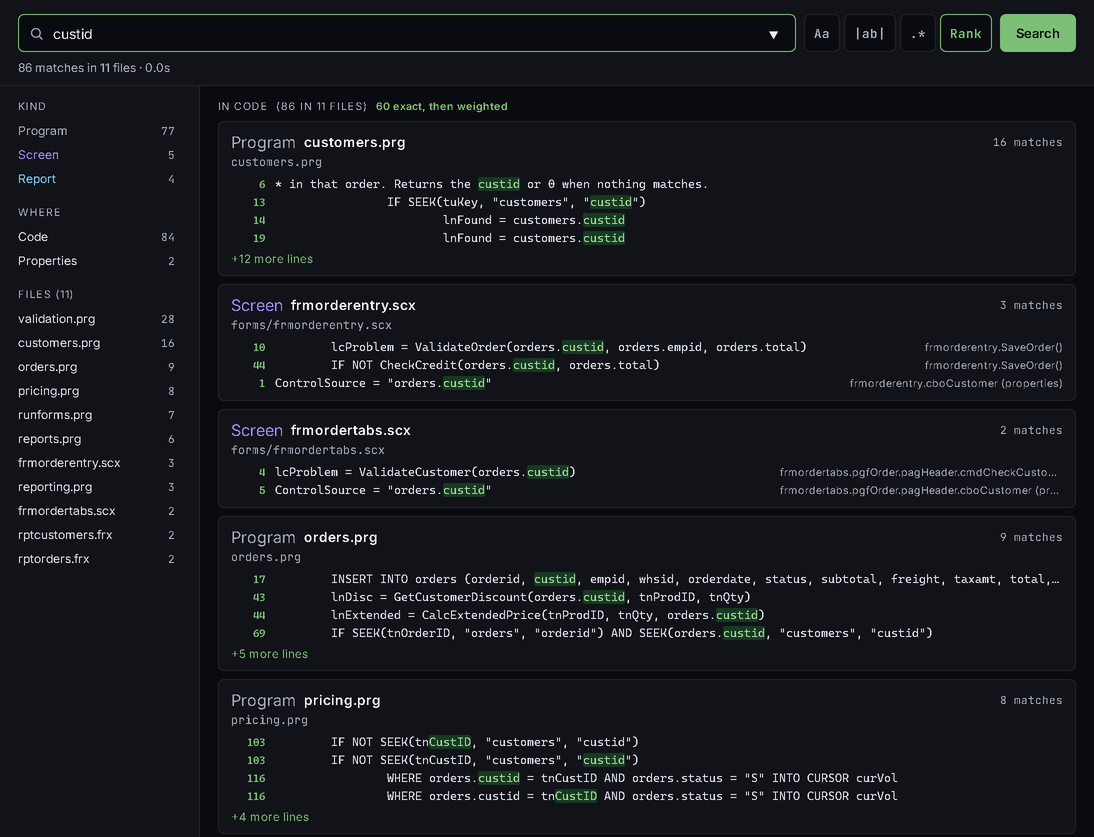Open orders.prg line 69 IF SEEK match
The image size is (1094, 837).
[647, 633]
